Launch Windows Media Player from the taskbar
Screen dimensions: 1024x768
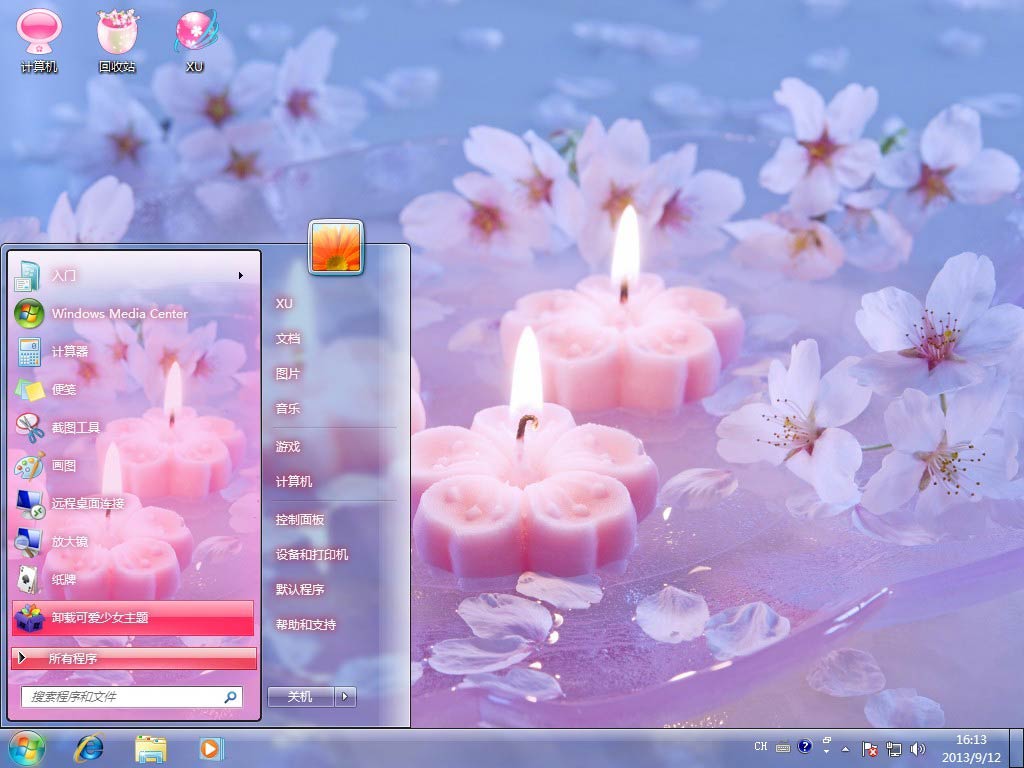pyautogui.click(x=211, y=747)
